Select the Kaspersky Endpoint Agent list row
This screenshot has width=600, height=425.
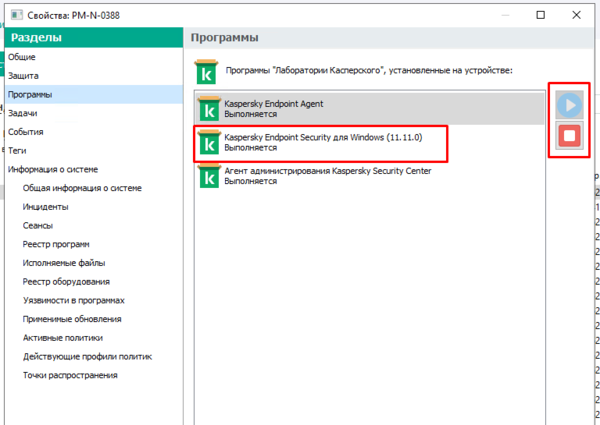pyautogui.click(x=370, y=109)
